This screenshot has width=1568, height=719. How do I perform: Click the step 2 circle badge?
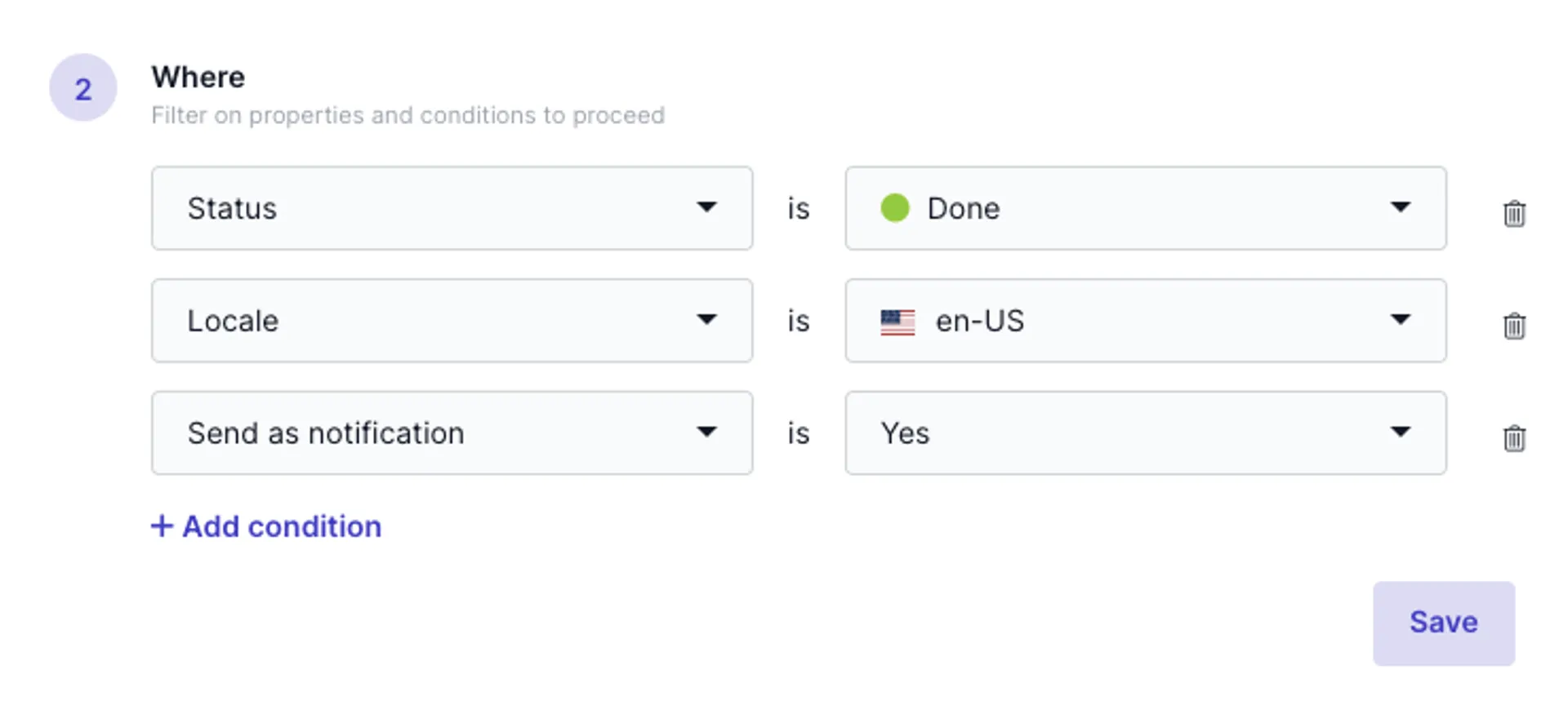[83, 87]
